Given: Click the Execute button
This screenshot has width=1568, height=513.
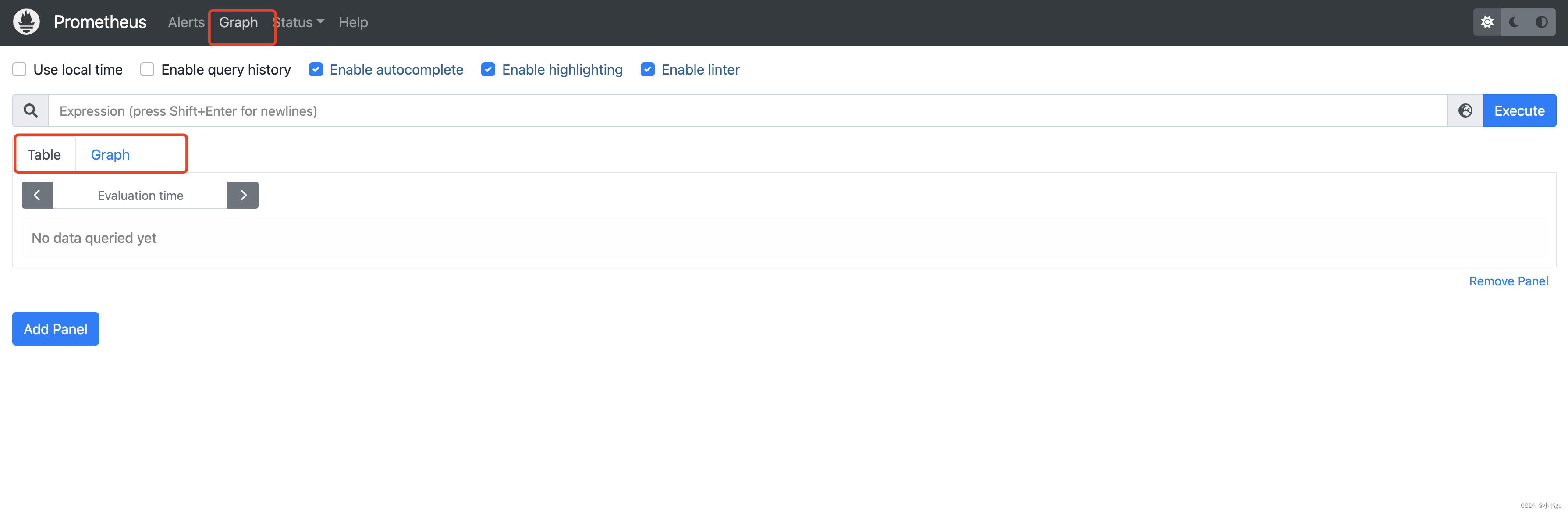Looking at the screenshot, I should coord(1519,110).
